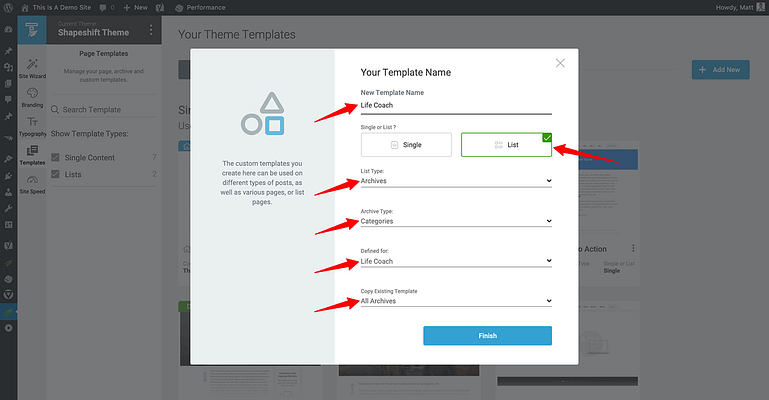This screenshot has height=400, width=769.
Task: Open the Performance admin bar menu
Action: click(205, 7)
